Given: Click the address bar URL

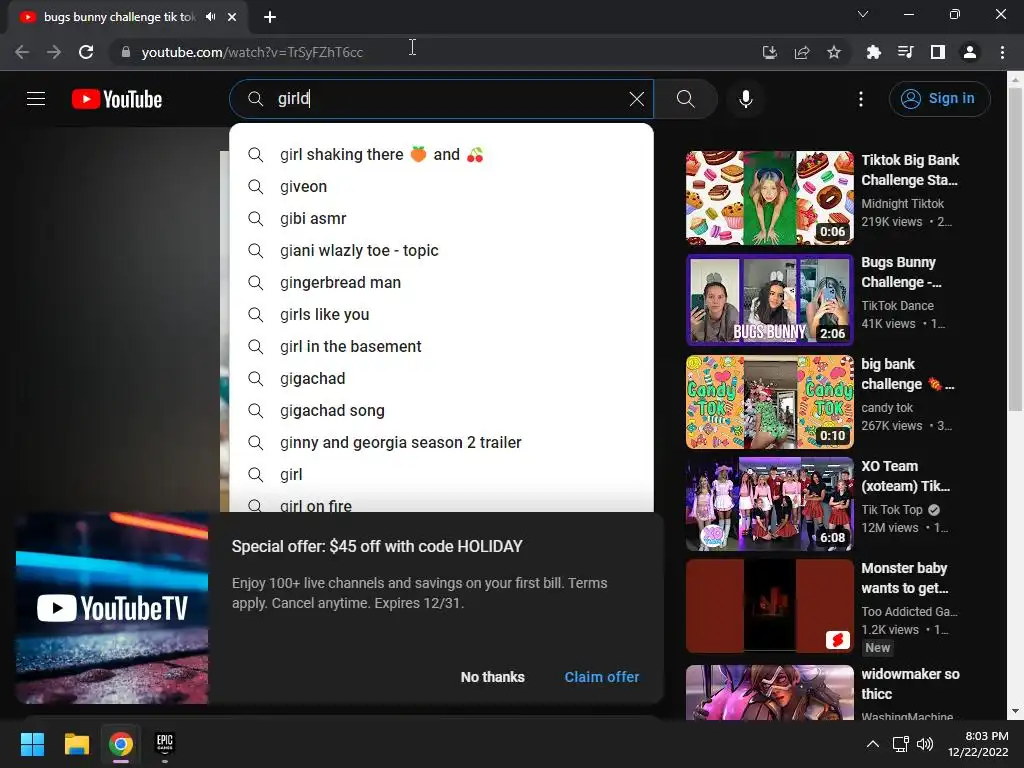Looking at the screenshot, I should click(x=252, y=52).
